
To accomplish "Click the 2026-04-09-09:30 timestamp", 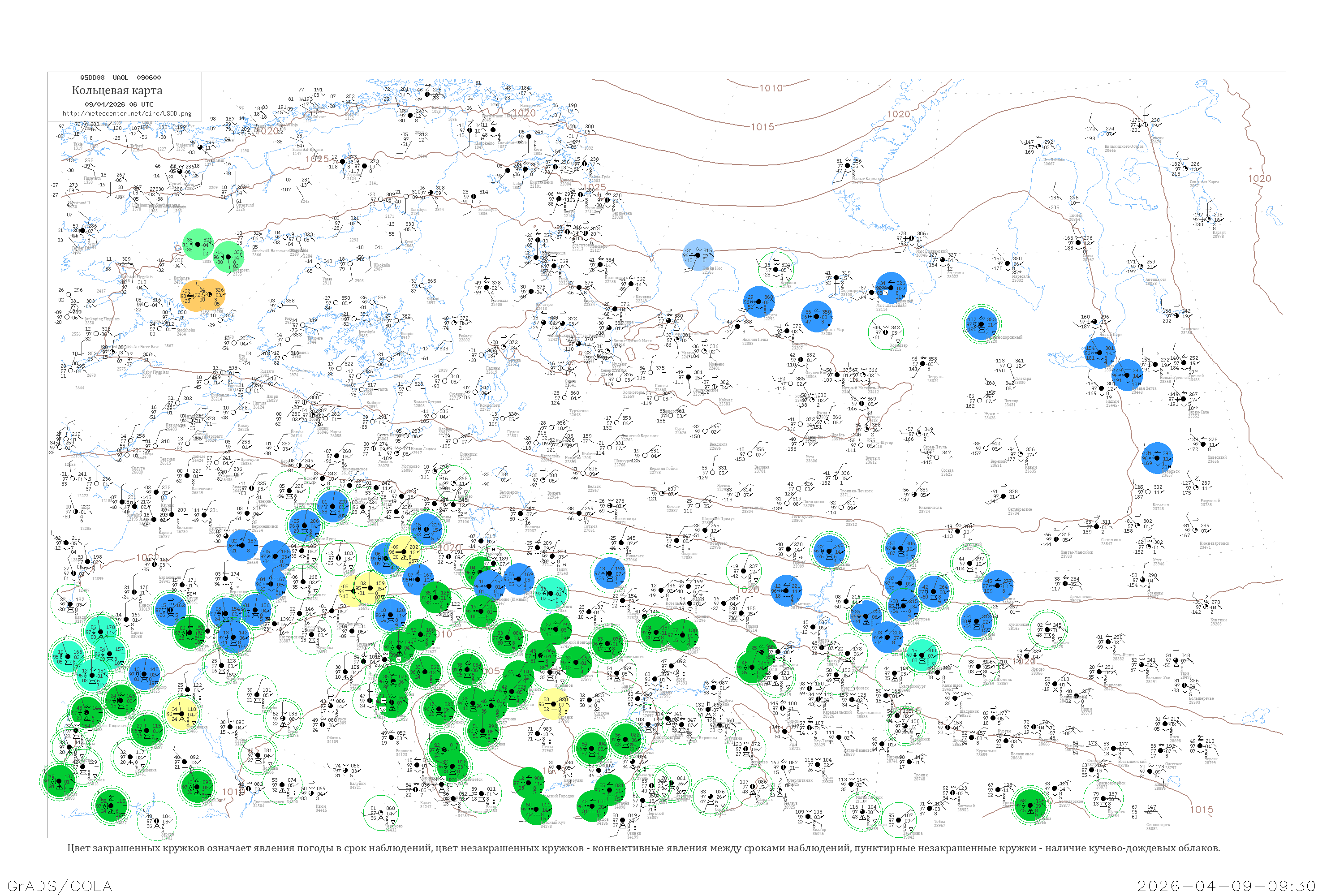I will (1226, 886).
